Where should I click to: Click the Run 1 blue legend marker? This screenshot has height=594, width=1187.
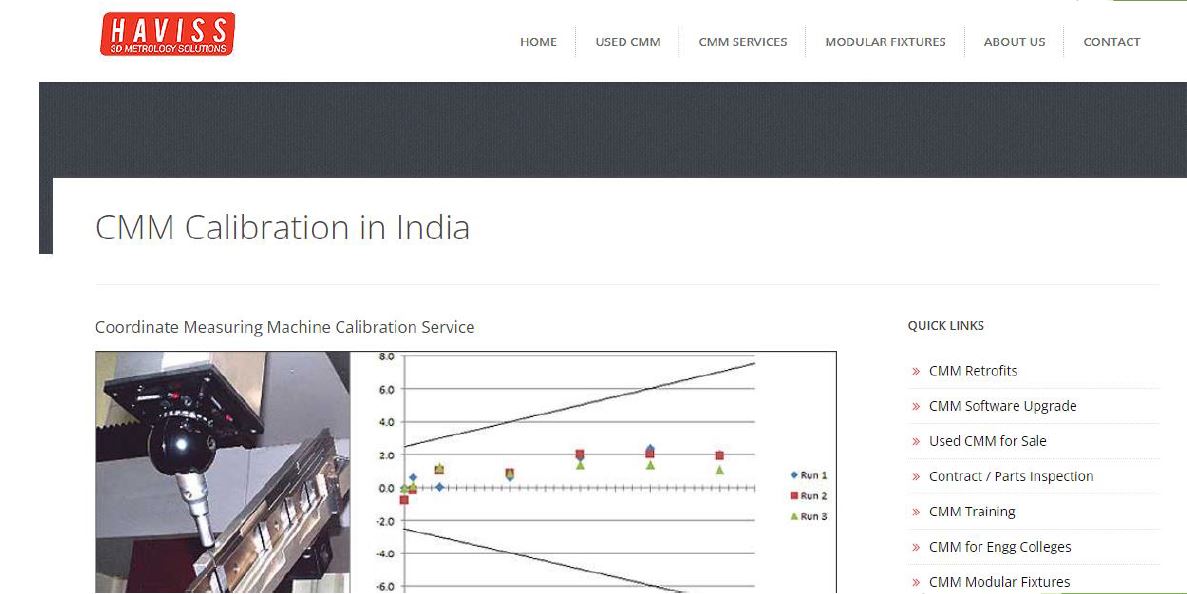pyautogui.click(x=794, y=476)
